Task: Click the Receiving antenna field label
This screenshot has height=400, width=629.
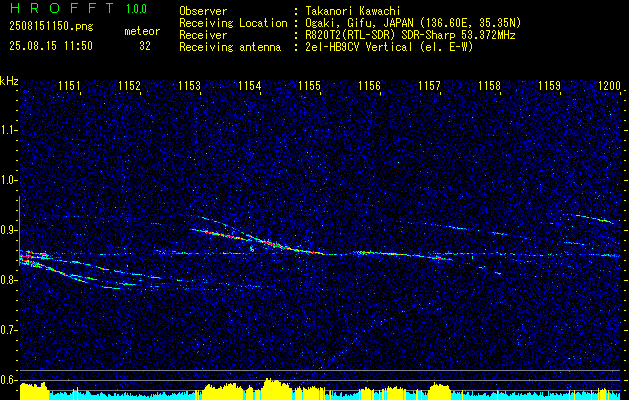Action: tap(230, 47)
